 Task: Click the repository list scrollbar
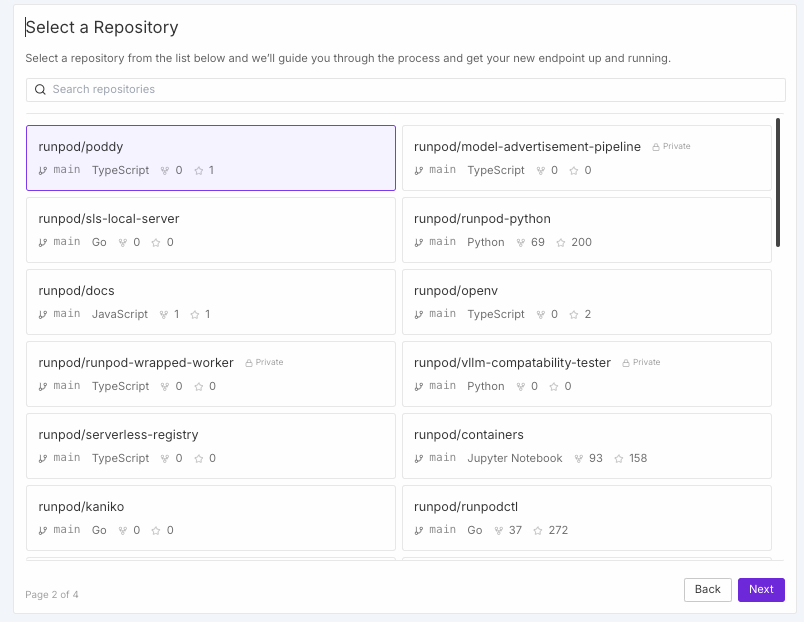click(778, 183)
